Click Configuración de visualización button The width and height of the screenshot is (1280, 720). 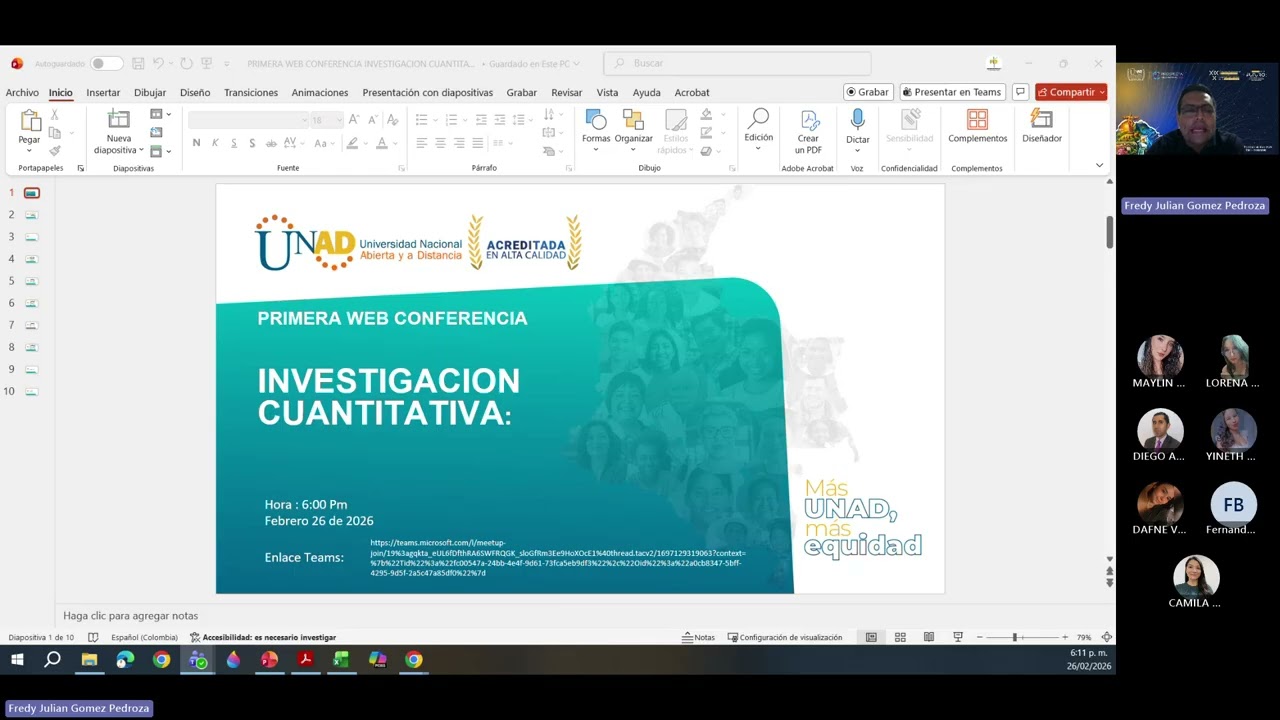[x=785, y=637]
